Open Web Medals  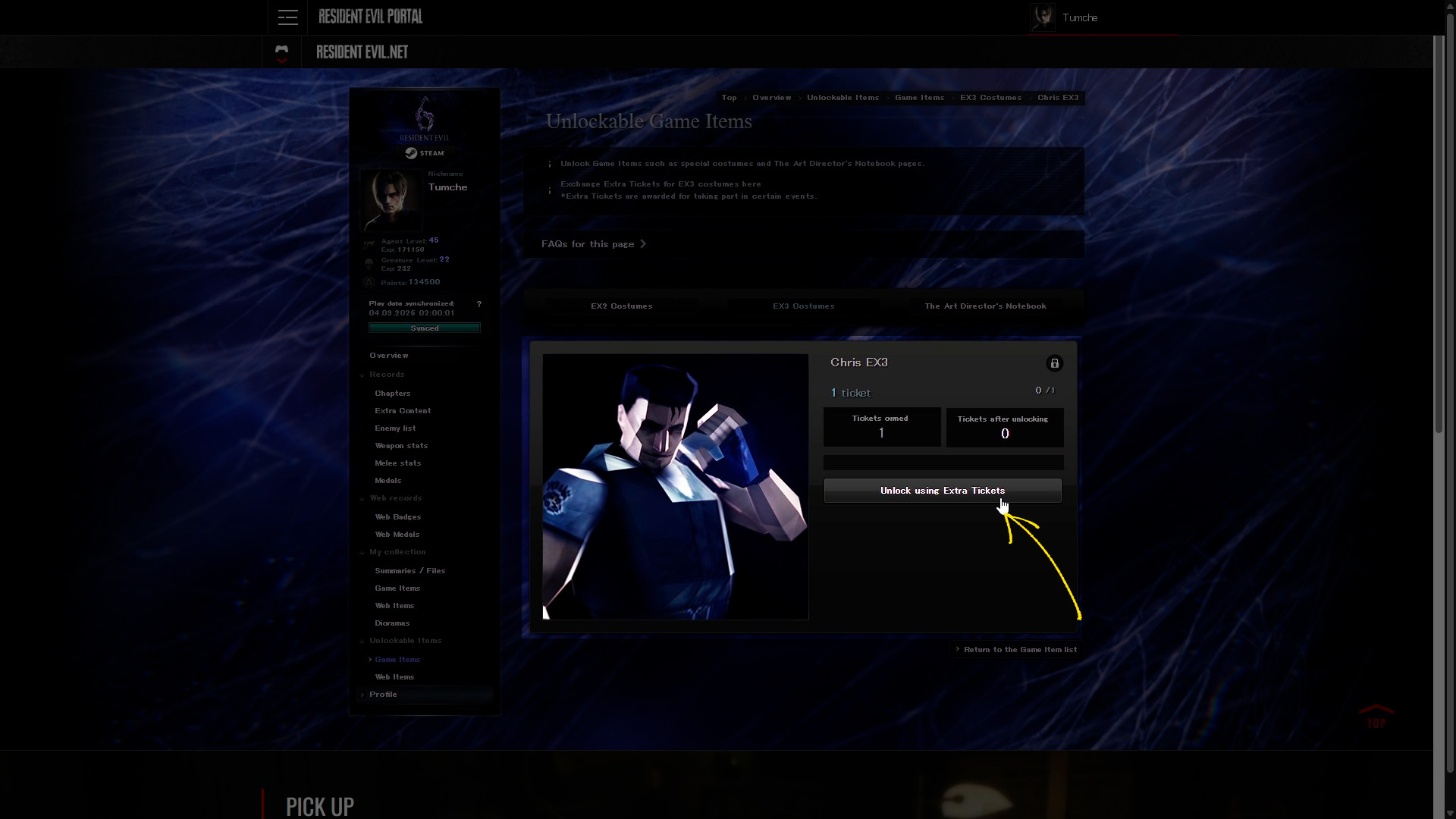397,535
